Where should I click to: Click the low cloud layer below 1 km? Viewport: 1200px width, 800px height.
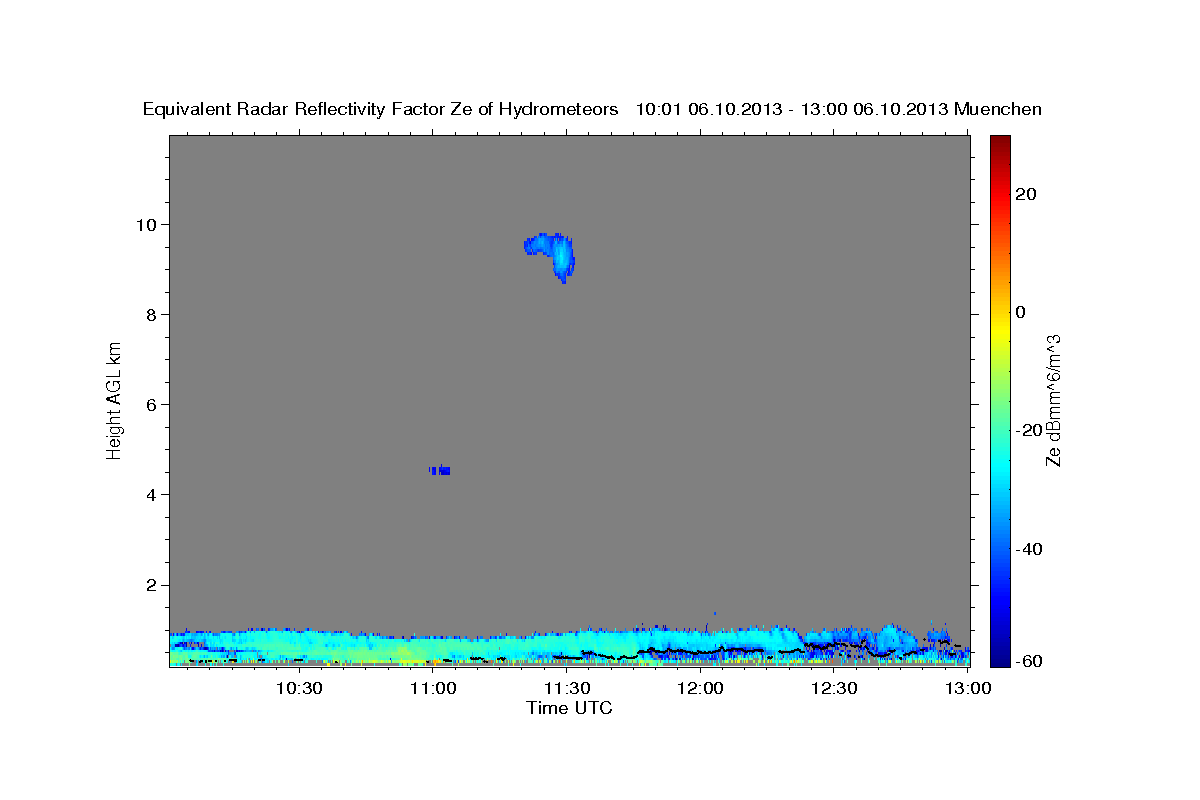pos(569,646)
